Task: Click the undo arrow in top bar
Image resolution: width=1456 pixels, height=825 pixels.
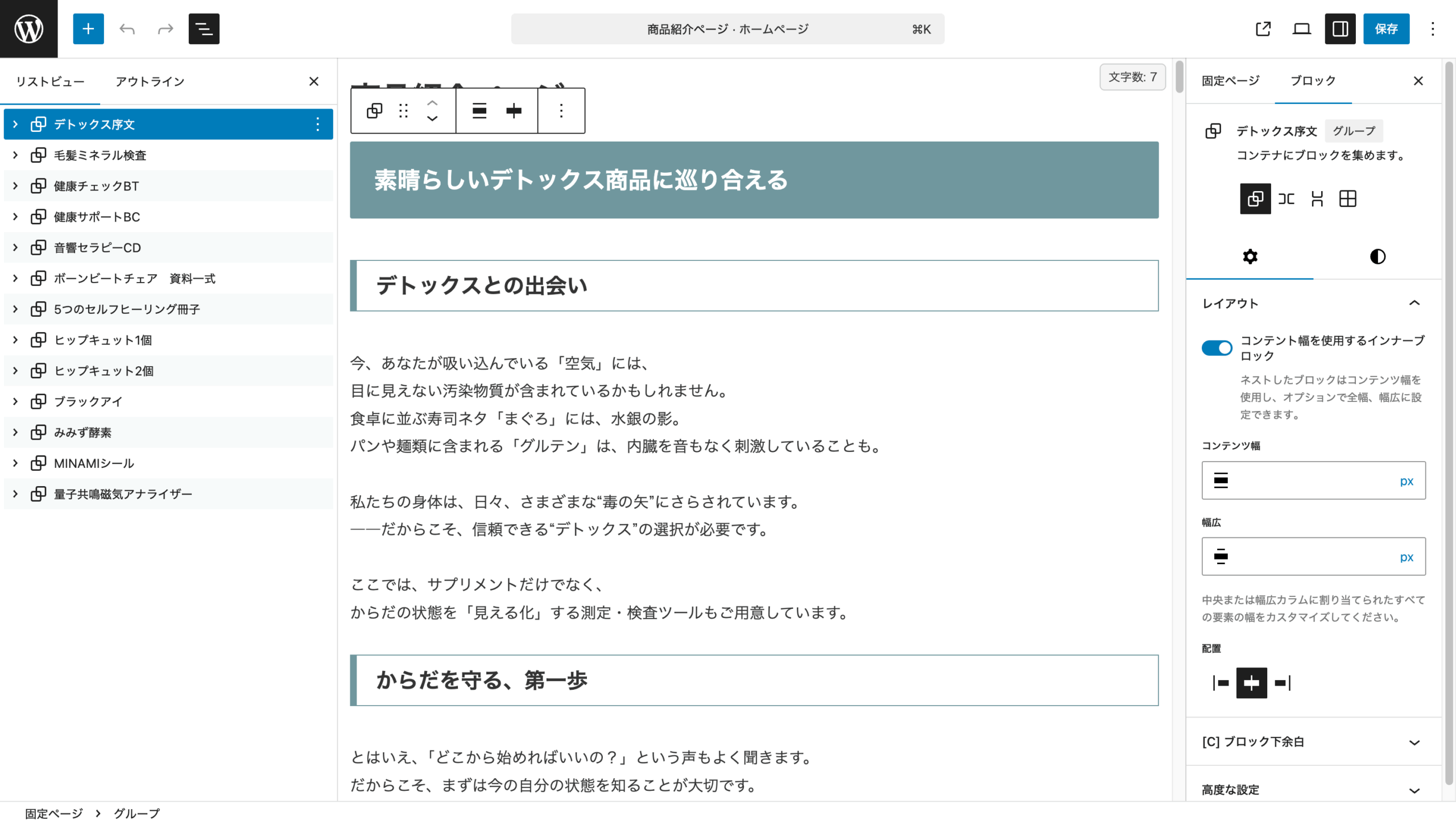Action: coord(127,28)
